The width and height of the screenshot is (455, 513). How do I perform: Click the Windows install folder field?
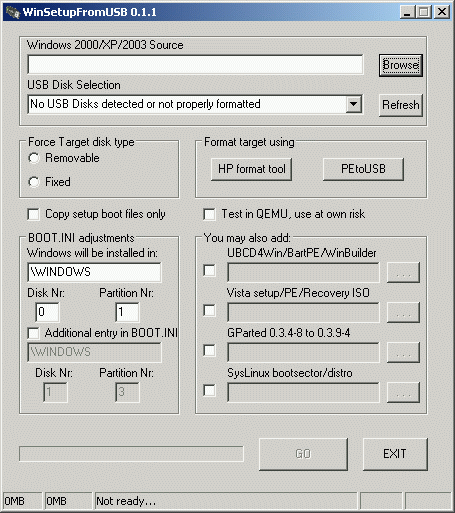[94, 272]
